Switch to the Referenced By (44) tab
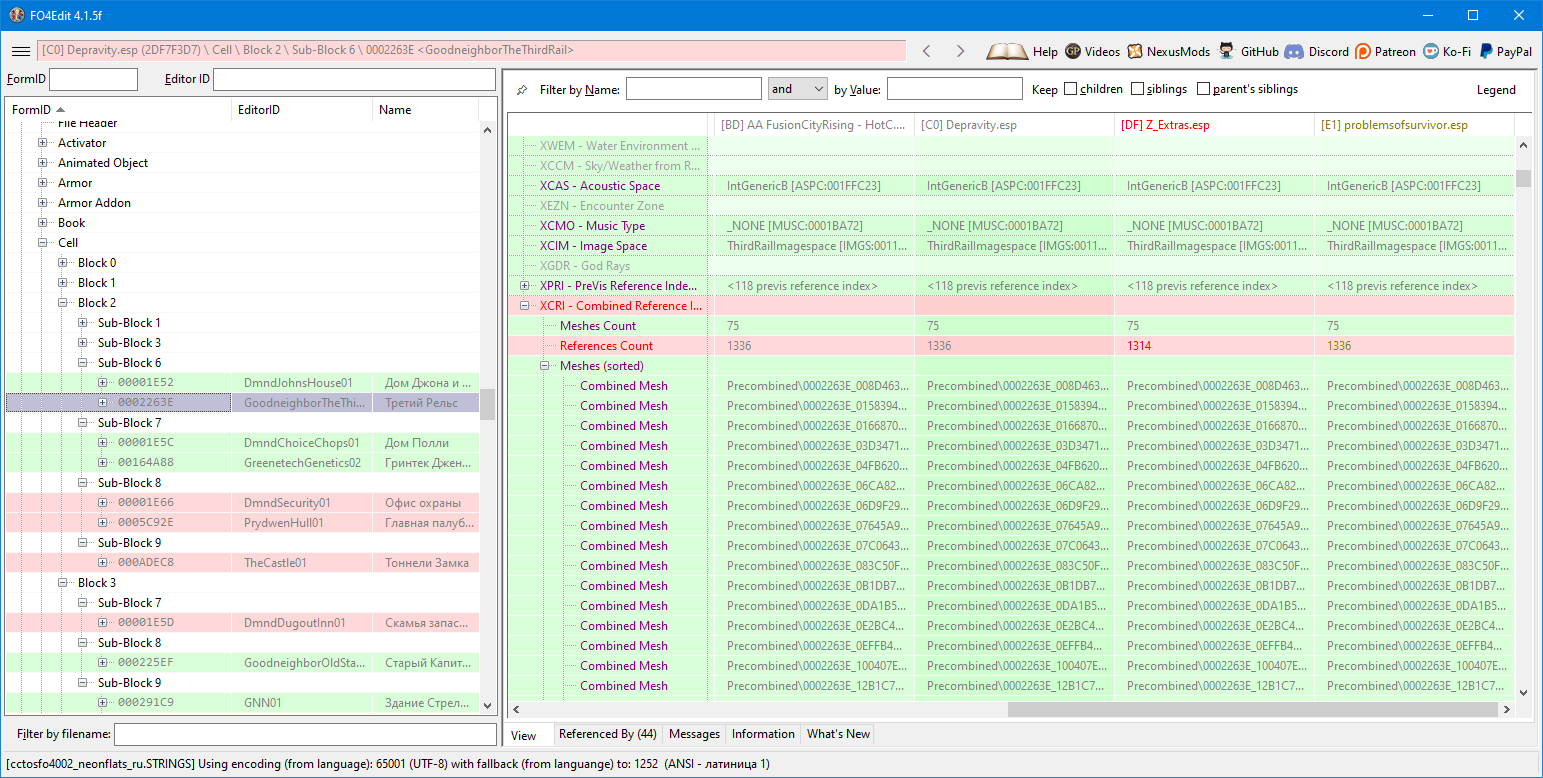This screenshot has width=1543, height=778. (607, 734)
